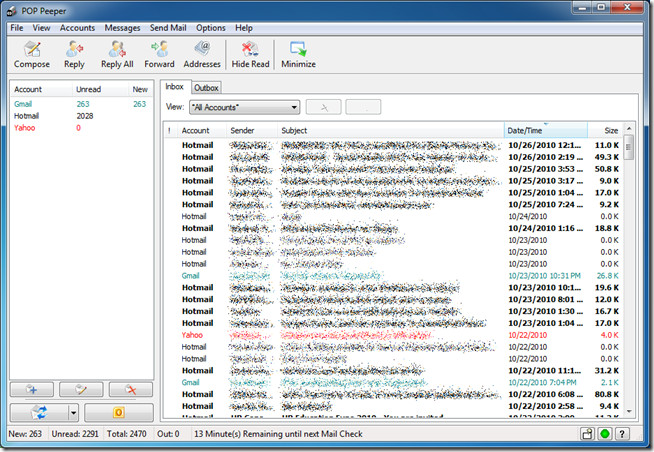Viewport: 654px width, 452px height.
Task: Click the Compose toolbar icon
Action: (x=32, y=55)
